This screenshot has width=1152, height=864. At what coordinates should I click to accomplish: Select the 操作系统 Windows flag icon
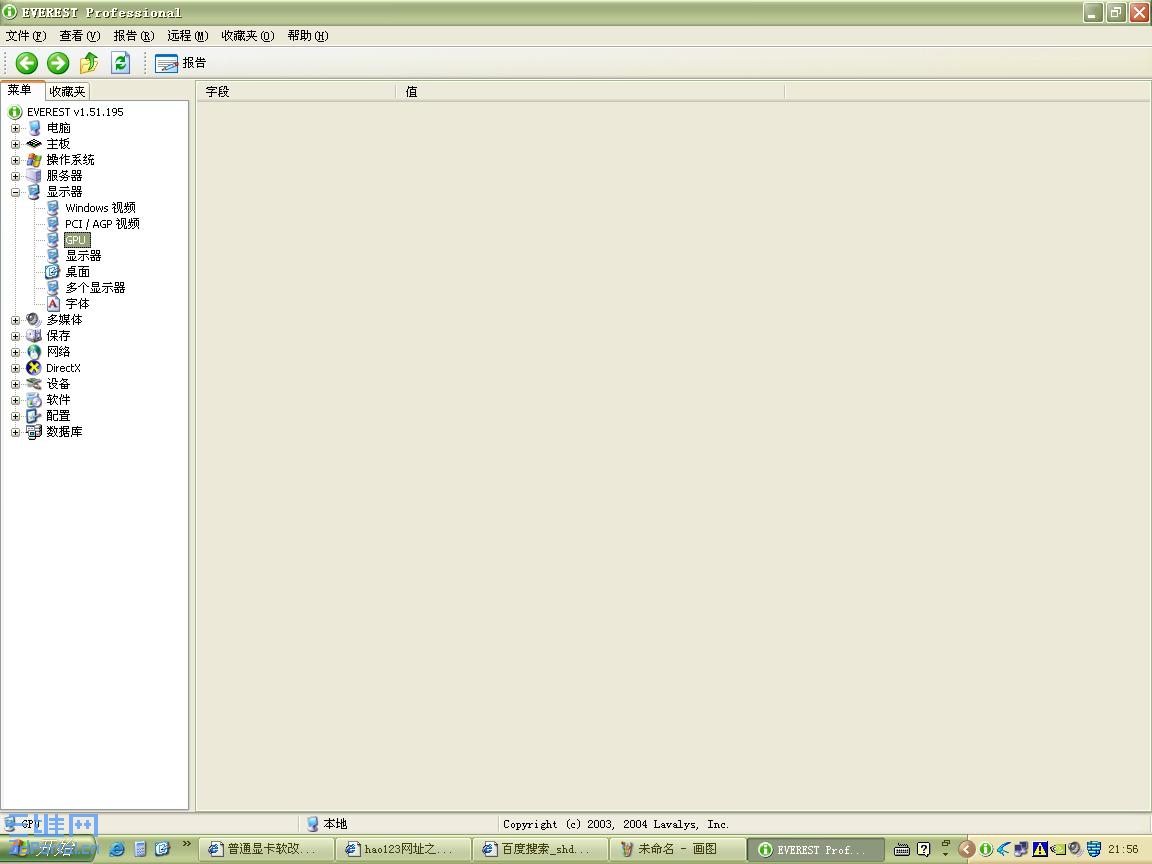(34, 160)
